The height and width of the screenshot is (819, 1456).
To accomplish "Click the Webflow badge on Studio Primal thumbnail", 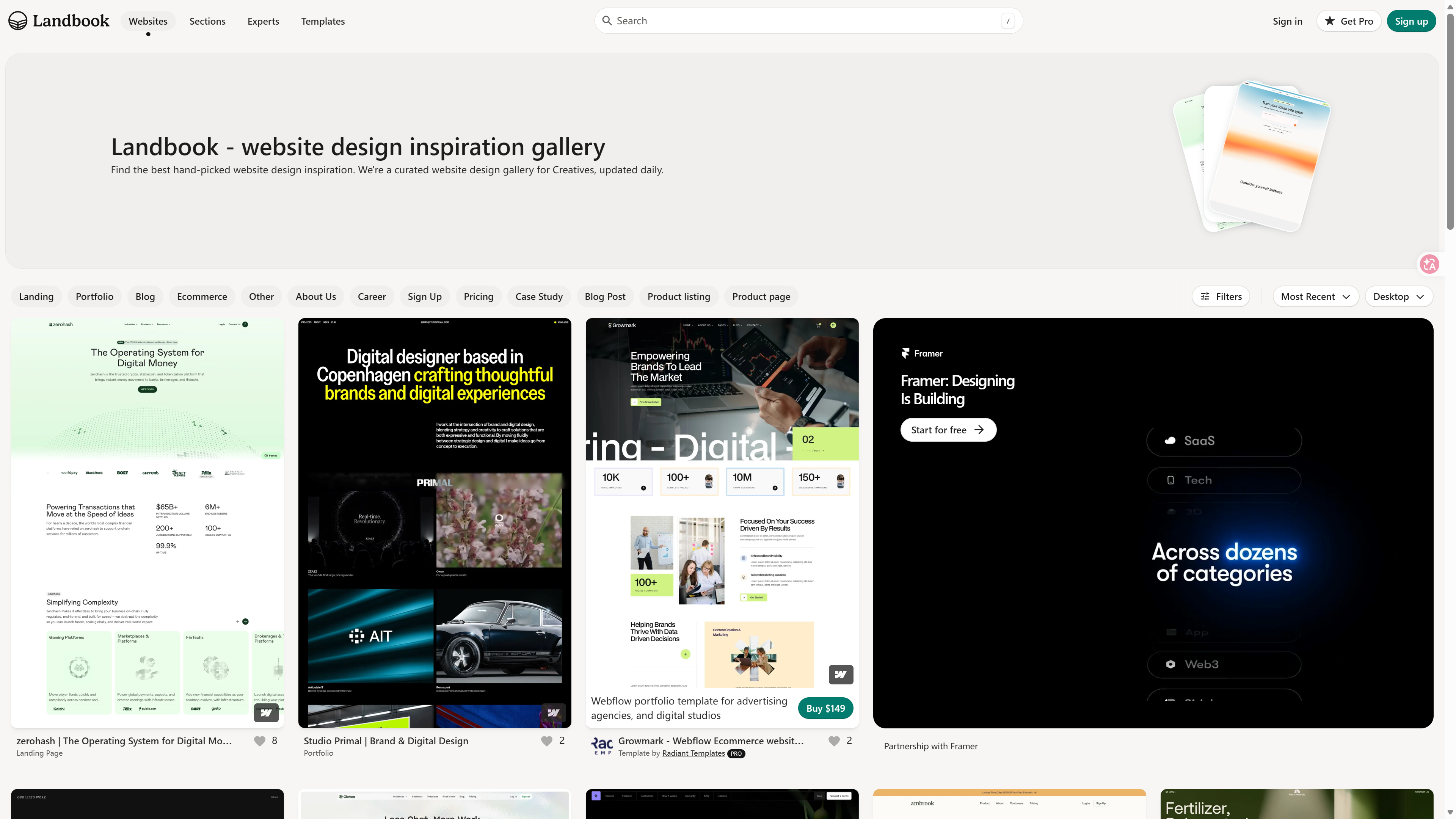I will (553, 713).
